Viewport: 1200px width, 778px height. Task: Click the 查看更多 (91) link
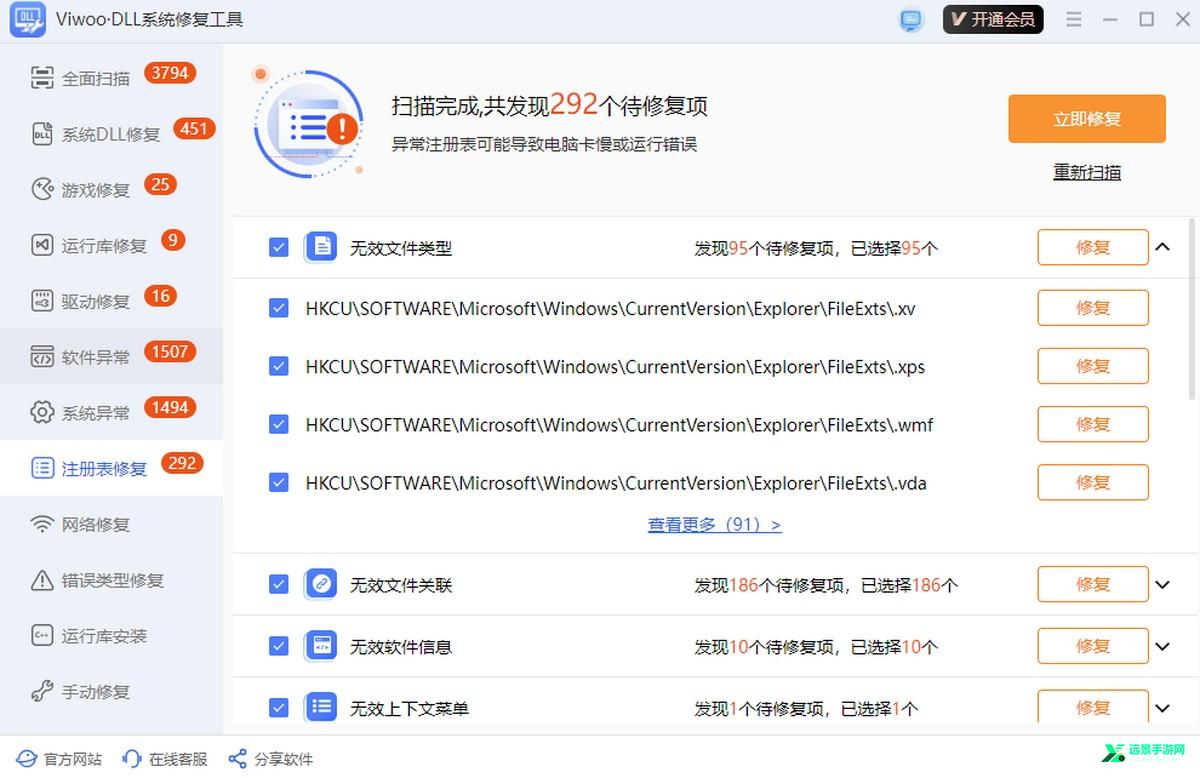pos(715,524)
